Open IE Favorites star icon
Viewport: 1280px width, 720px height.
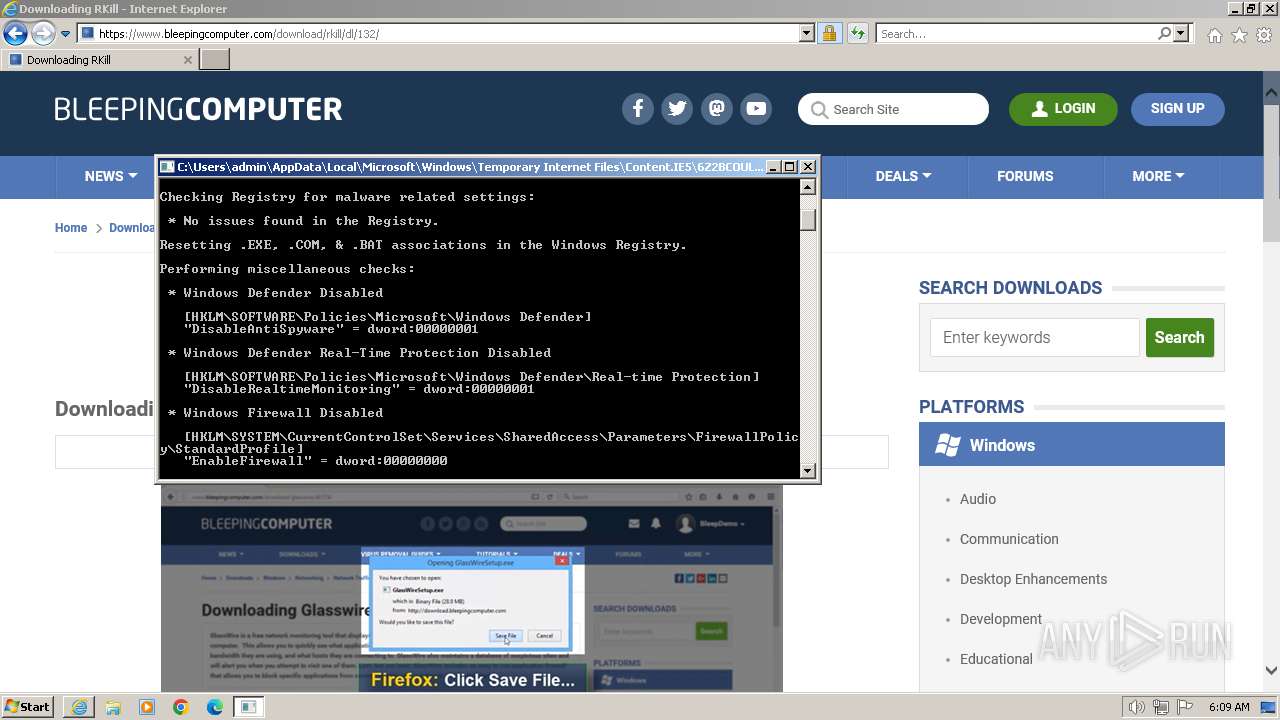[1239, 35]
